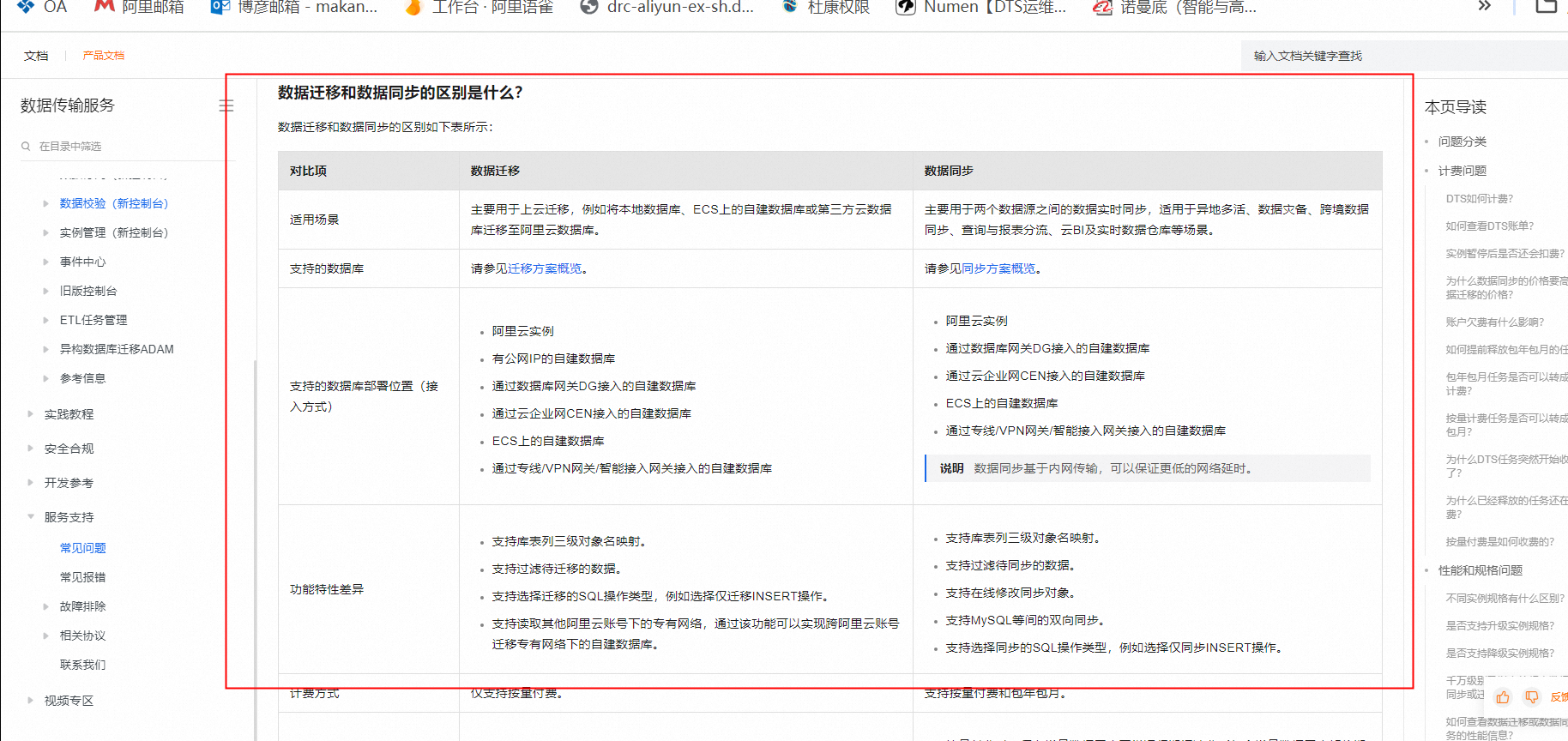This screenshot has height=741, width=1568.
Task: Open the 博彦邮箱 bookmark
Action: click(294, 7)
